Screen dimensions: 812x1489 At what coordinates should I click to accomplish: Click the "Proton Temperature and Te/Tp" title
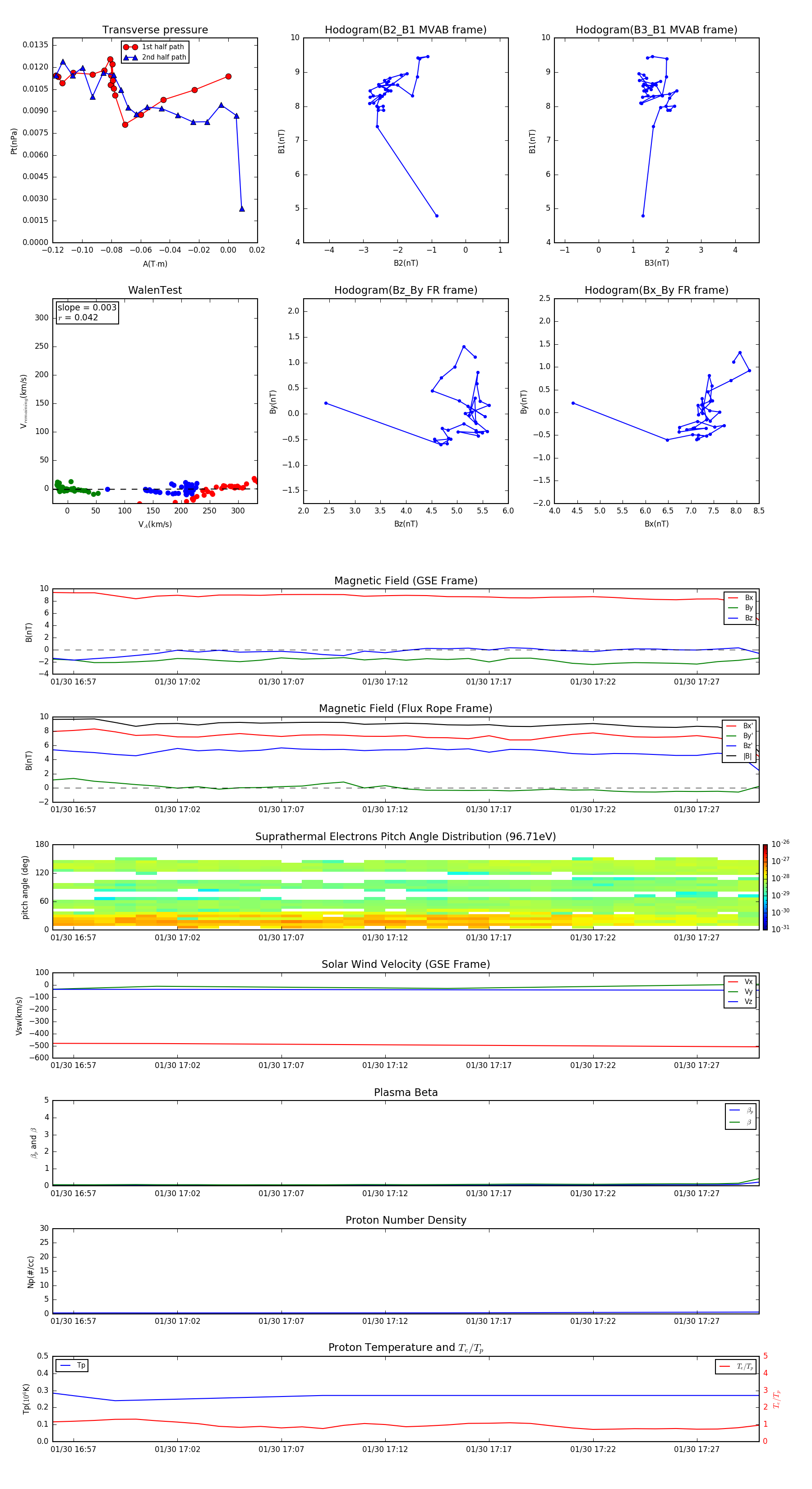click(x=405, y=1348)
